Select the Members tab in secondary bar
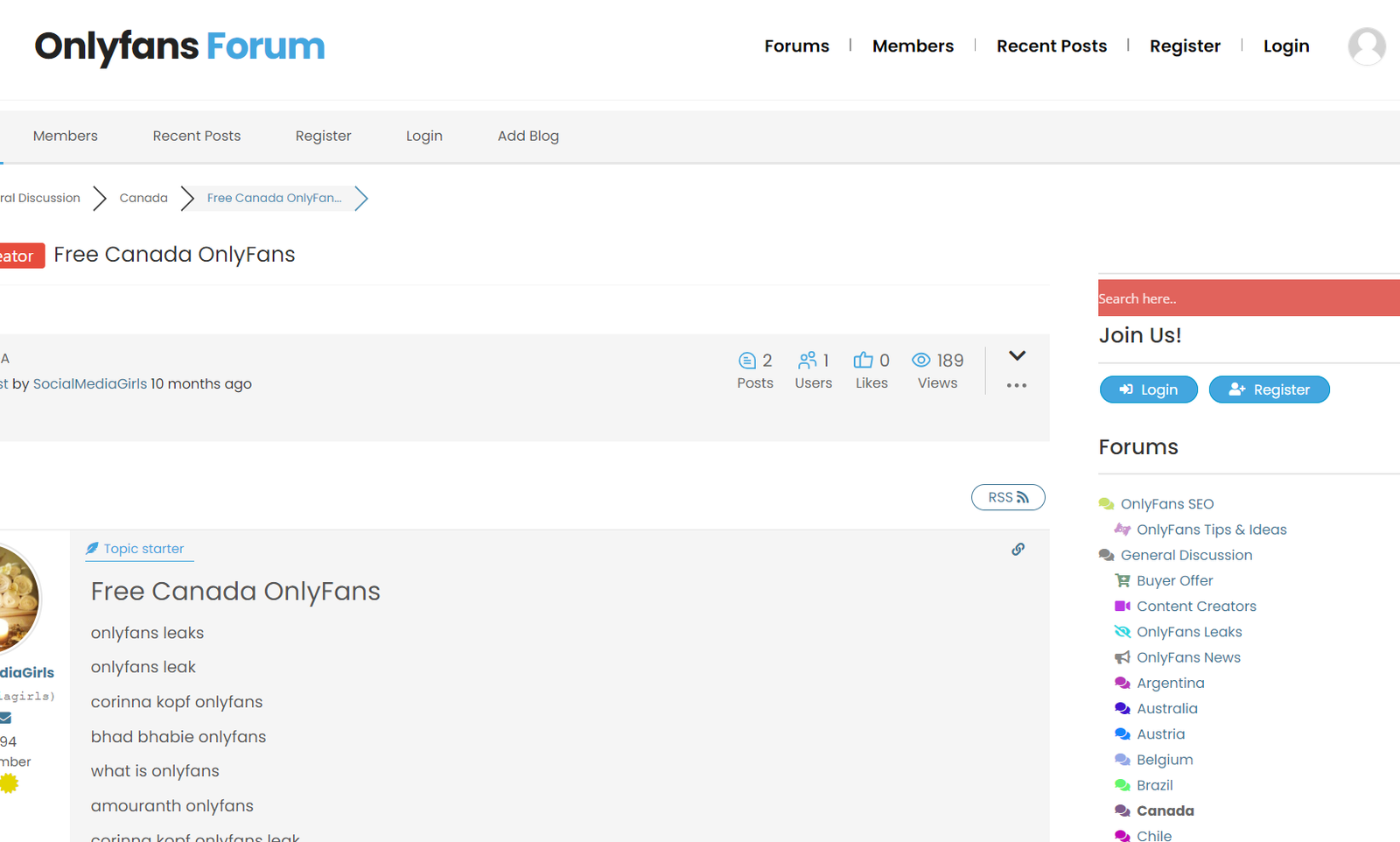 [66, 136]
